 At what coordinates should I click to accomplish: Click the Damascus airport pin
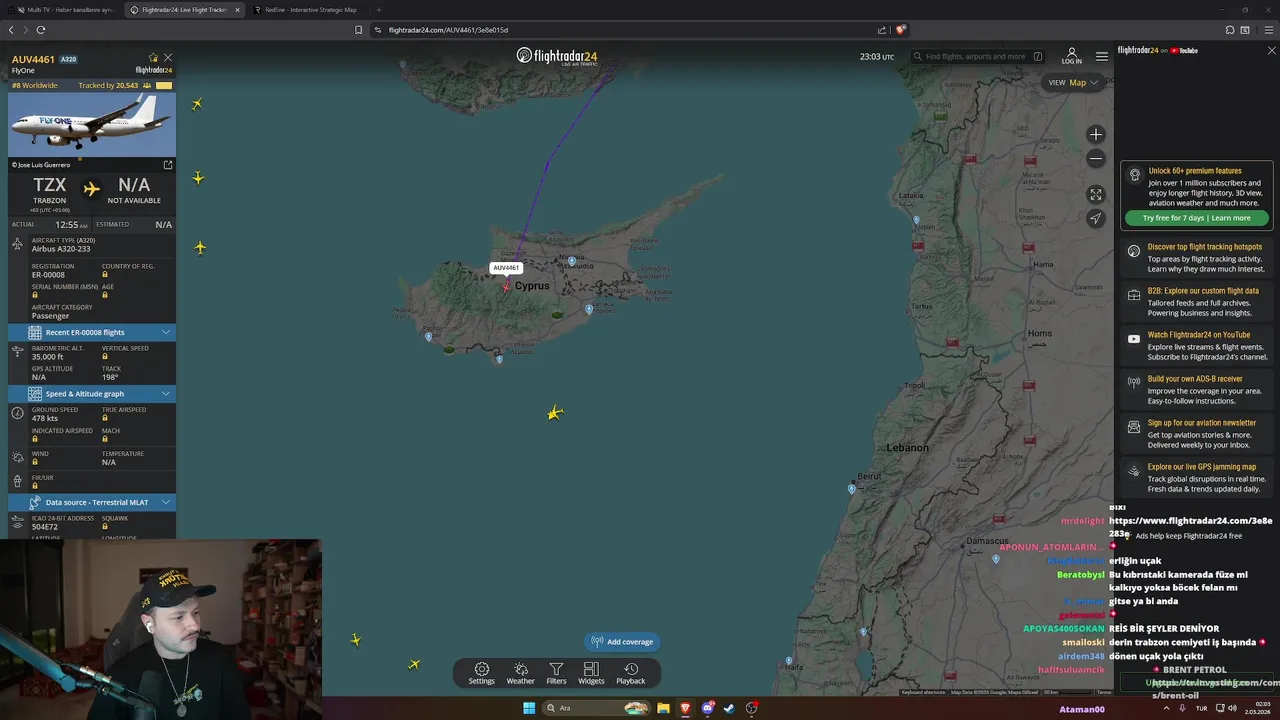point(996,559)
